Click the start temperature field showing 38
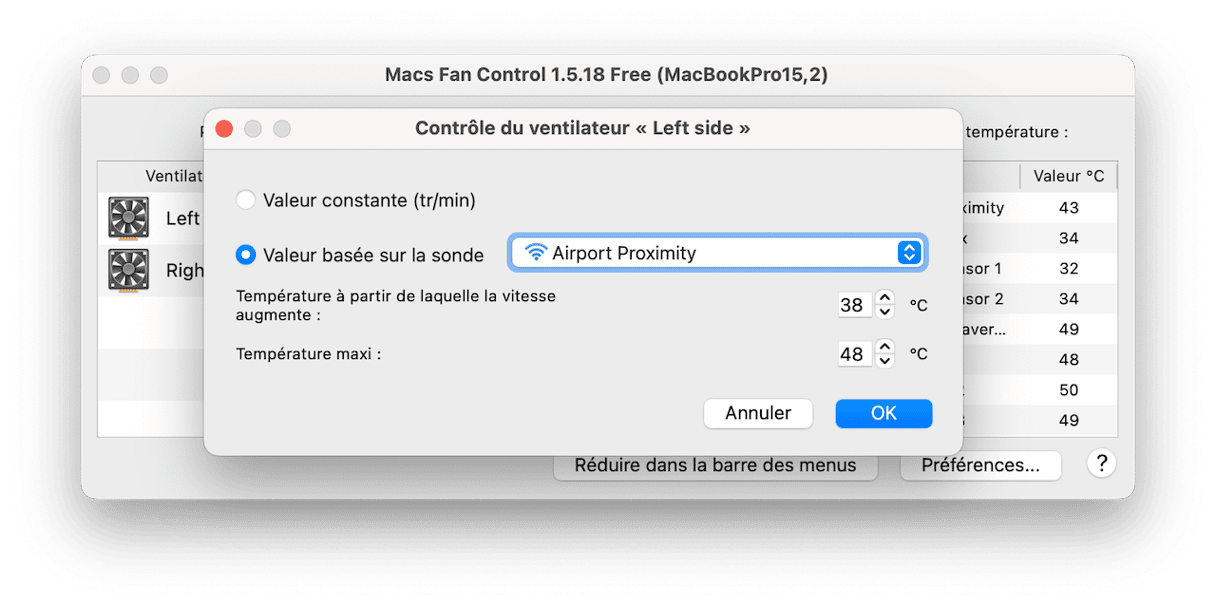The height and width of the screenshot is (606, 1216). click(x=854, y=305)
